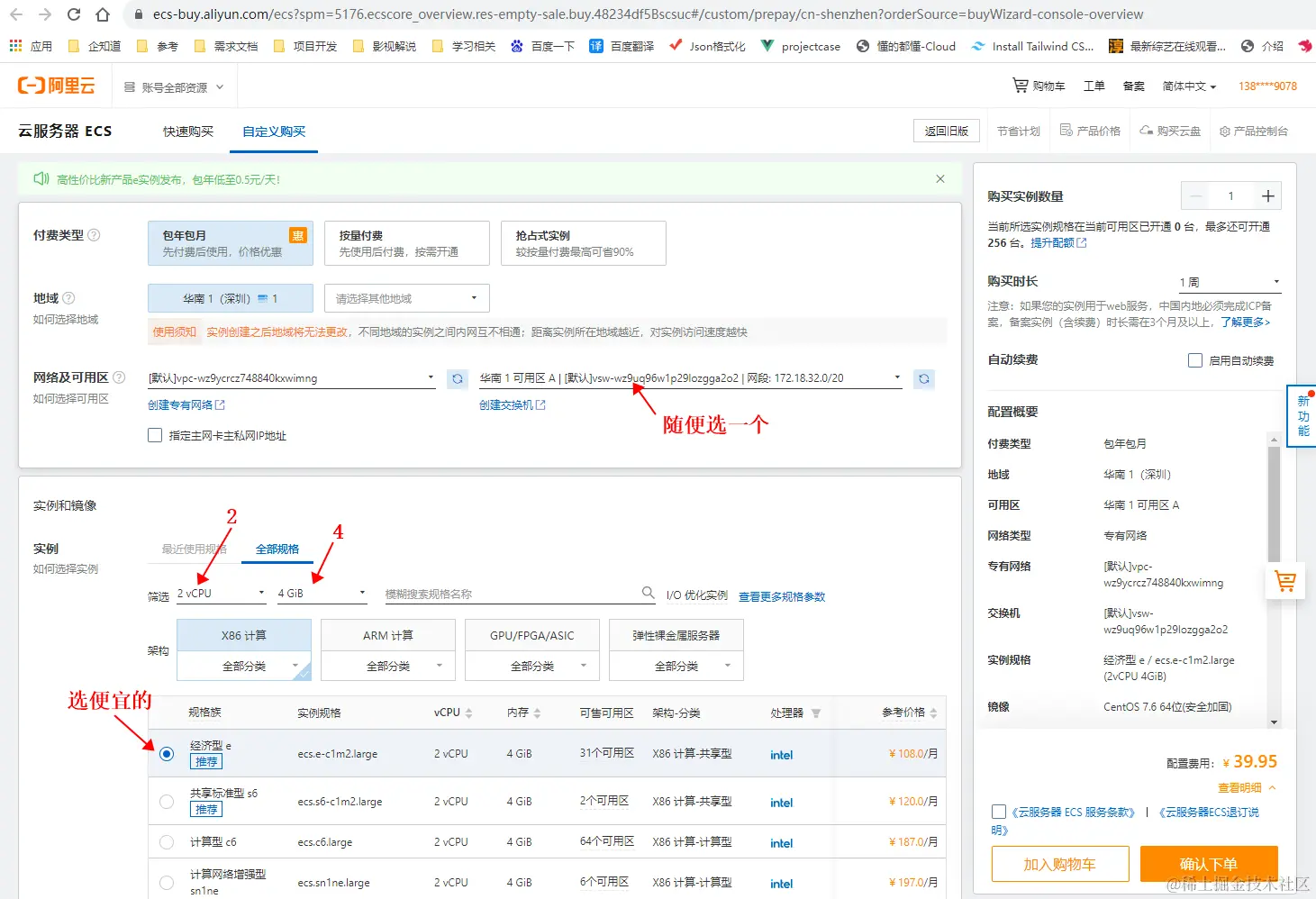Decrease the instance quantity with minus
The height and width of the screenshot is (899, 1316).
tap(1196, 196)
